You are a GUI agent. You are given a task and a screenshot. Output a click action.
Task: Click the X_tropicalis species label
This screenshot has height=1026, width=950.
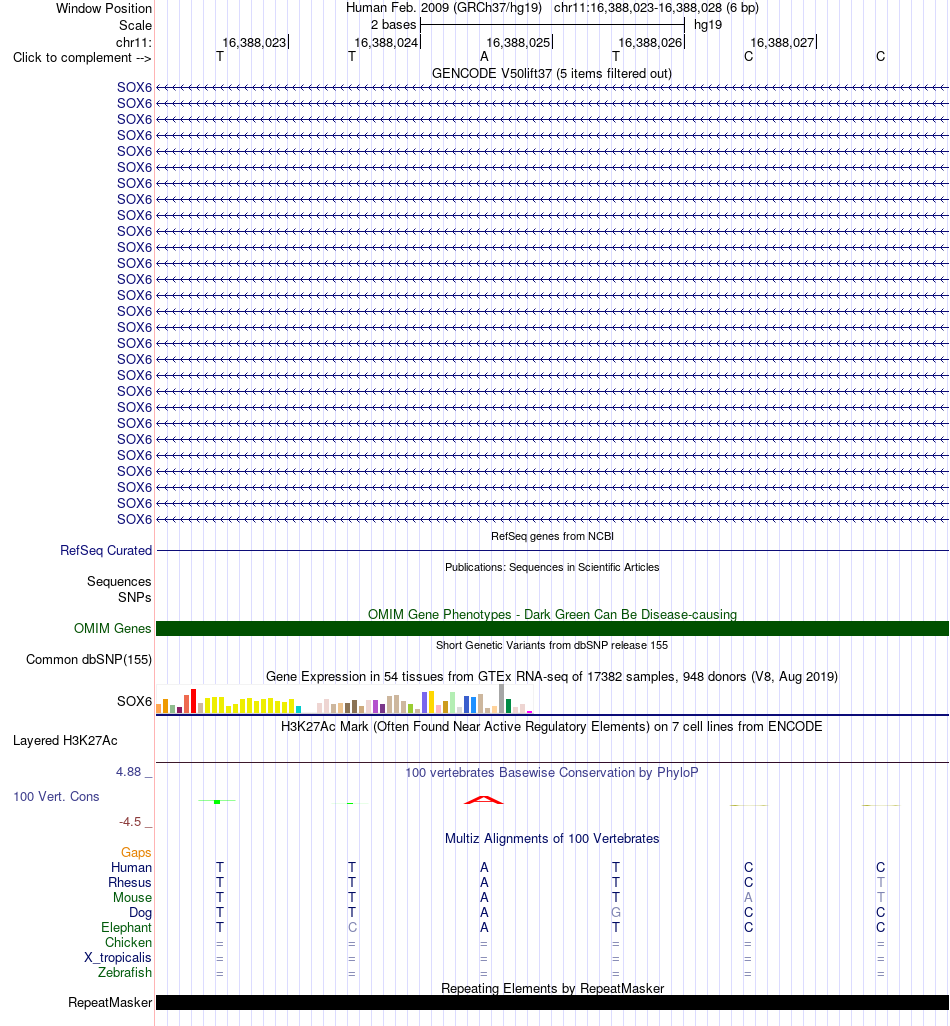pos(118,957)
